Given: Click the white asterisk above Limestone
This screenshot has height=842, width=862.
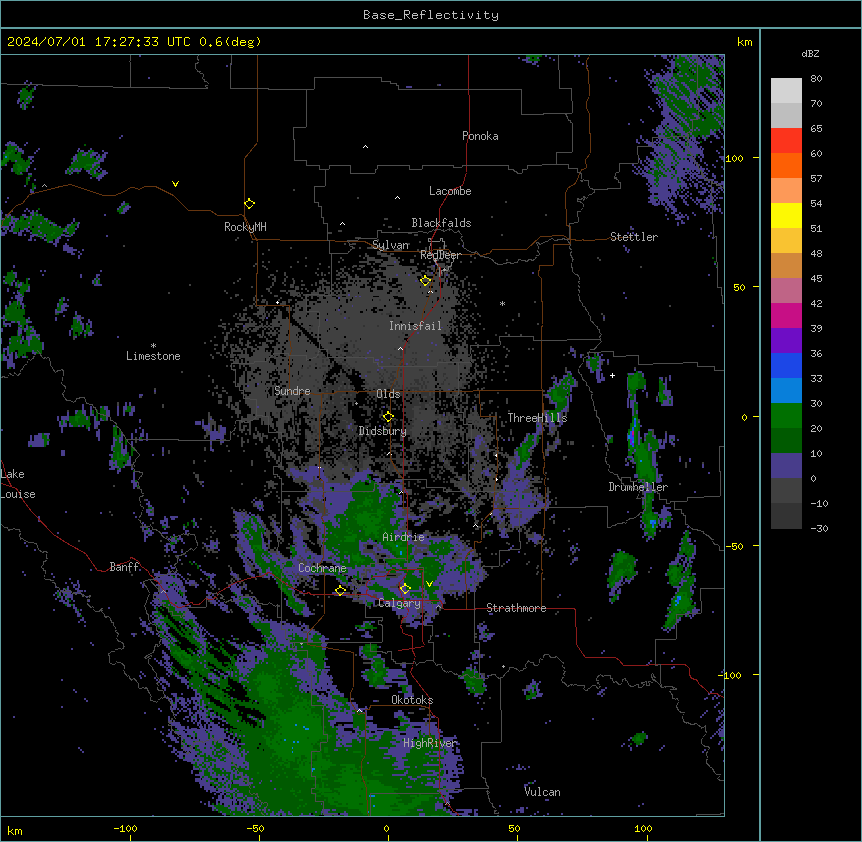Looking at the screenshot, I should (153, 346).
